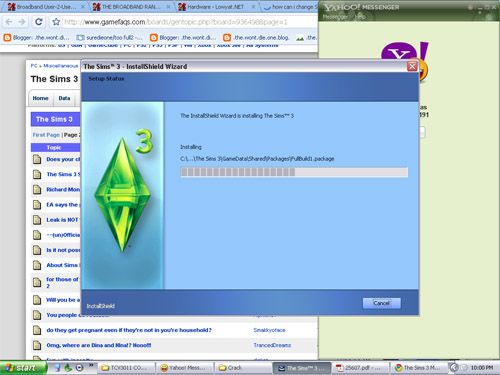Image resolution: width=500 pixels, height=375 pixels.
Task: Open the topic about Dina and Nina
Action: click(x=99, y=345)
